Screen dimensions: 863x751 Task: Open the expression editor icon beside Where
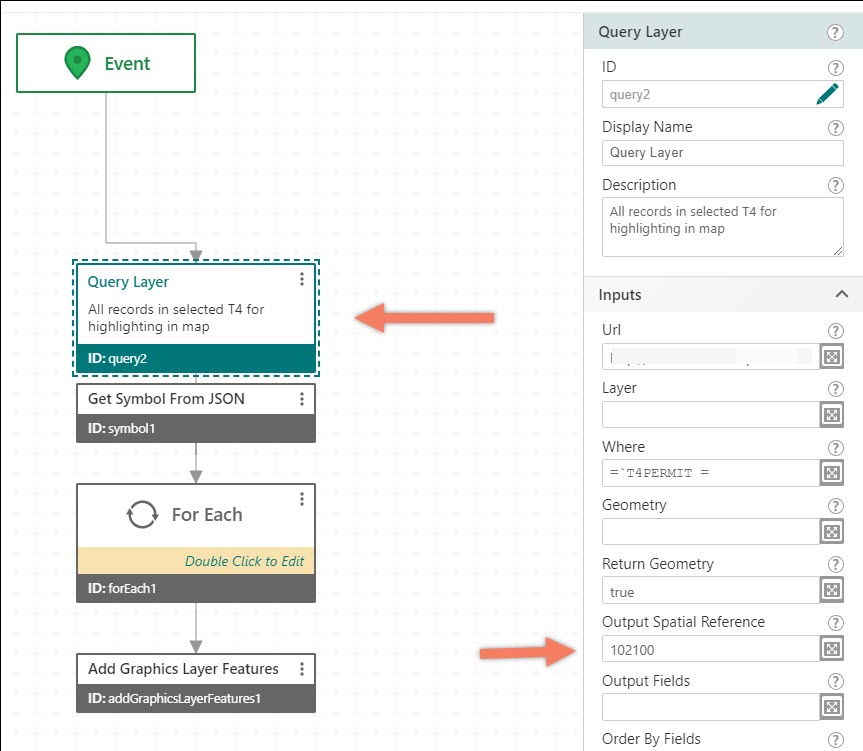pos(832,473)
